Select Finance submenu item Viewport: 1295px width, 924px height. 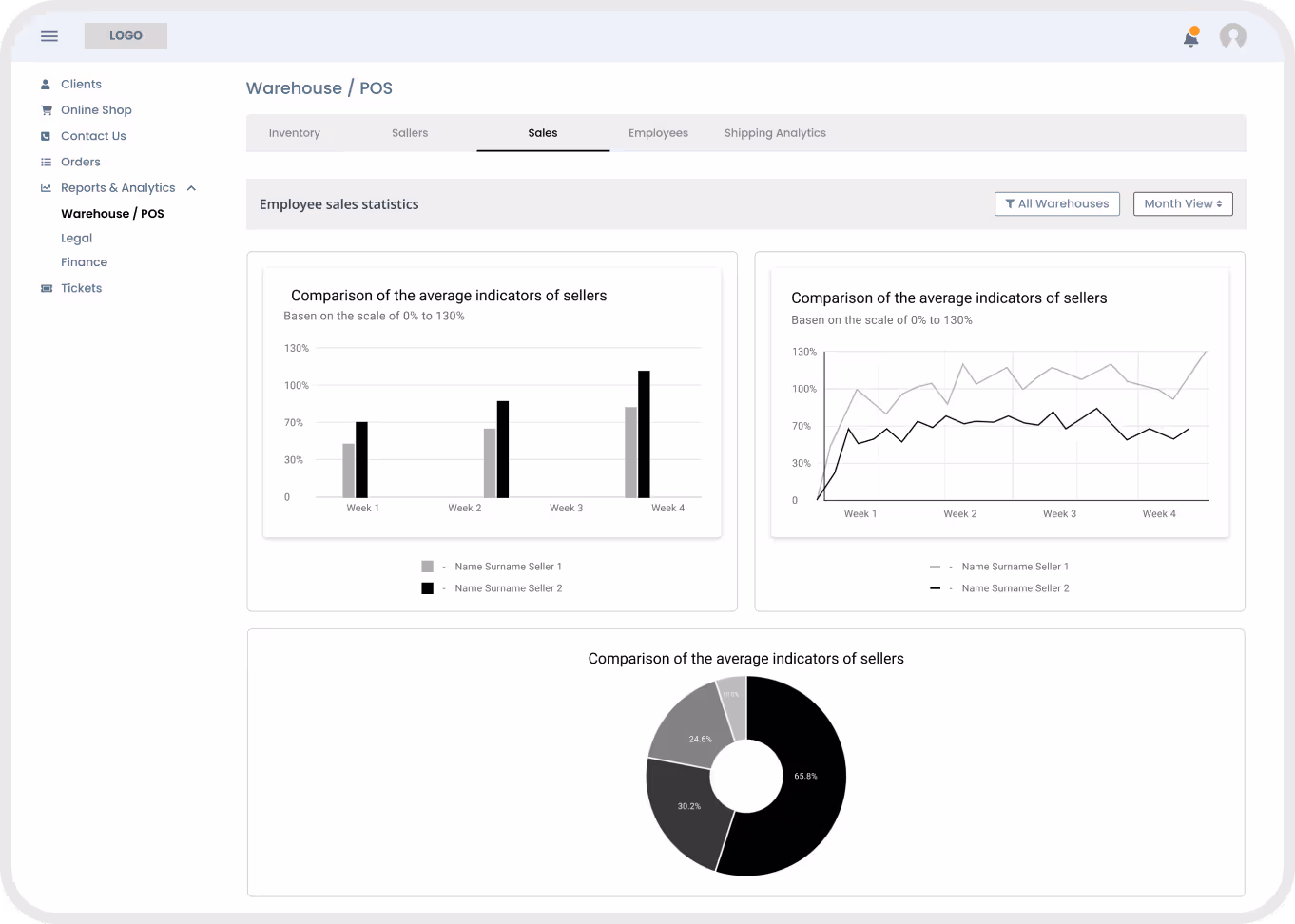point(85,262)
